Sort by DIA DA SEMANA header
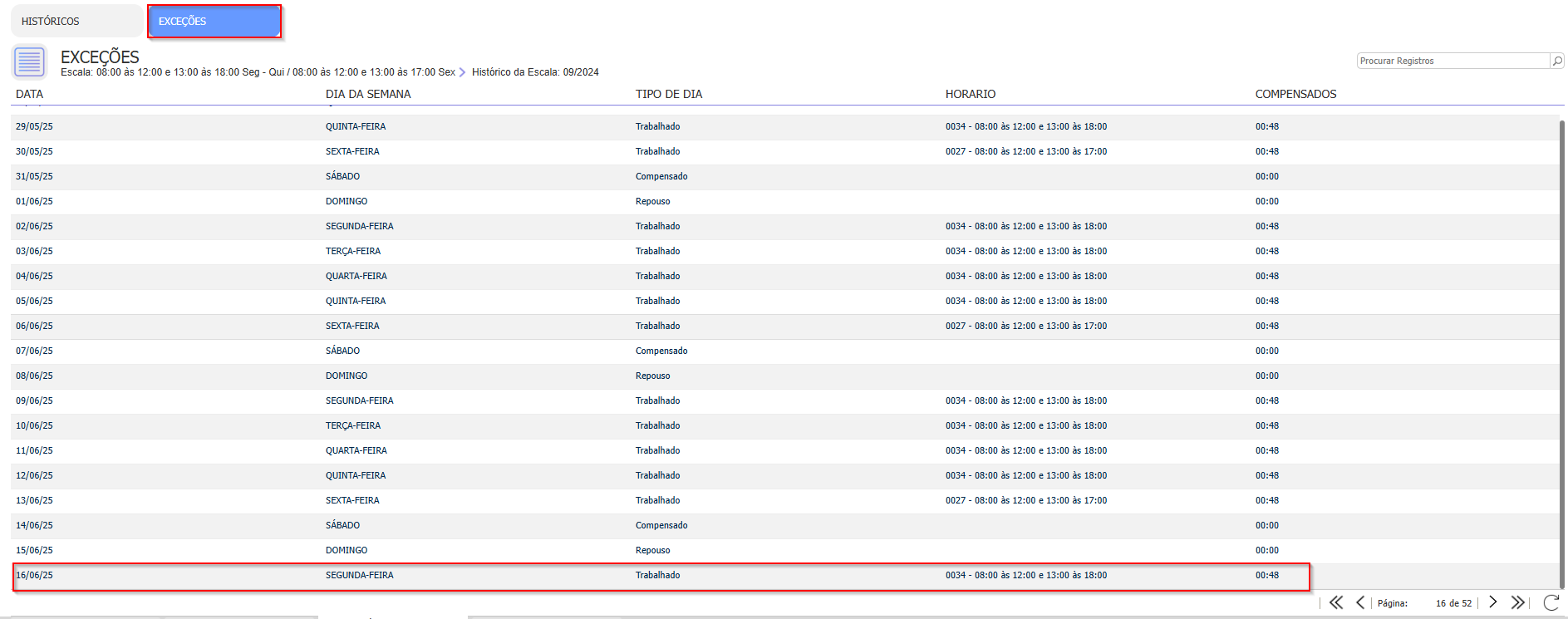Viewport: 1568px width, 619px height. tap(368, 94)
